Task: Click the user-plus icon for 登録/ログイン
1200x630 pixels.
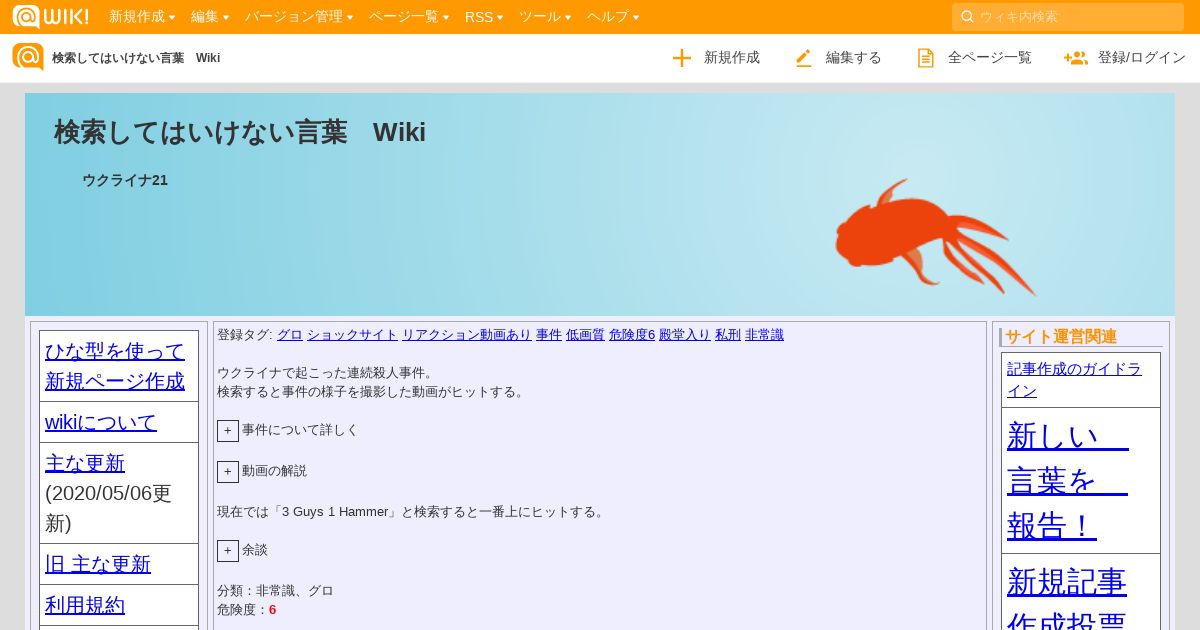Action: [1076, 58]
